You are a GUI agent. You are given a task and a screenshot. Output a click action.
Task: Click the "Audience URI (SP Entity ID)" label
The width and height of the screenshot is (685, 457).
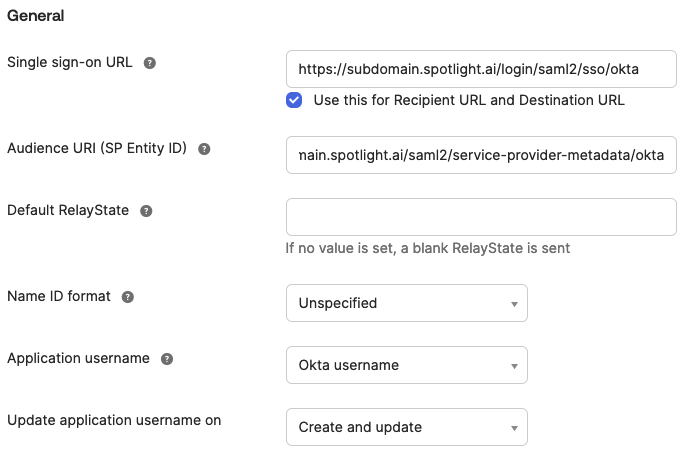[97, 149]
